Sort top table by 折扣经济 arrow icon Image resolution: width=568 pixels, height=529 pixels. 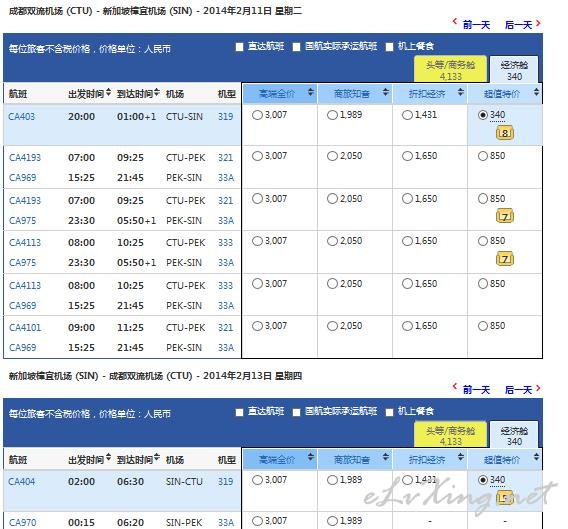460,92
